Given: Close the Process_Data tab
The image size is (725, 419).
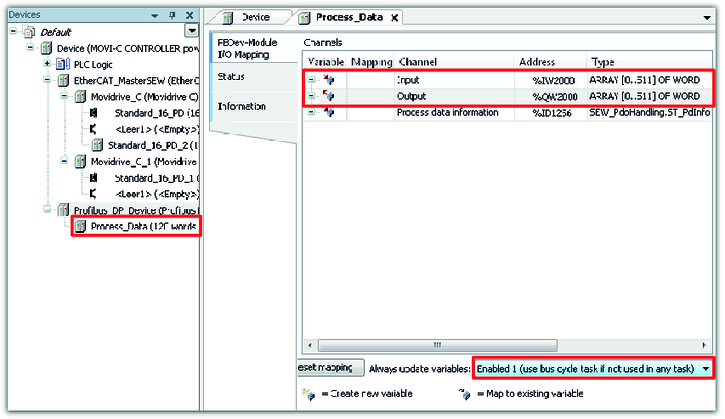Looking at the screenshot, I should coord(394,18).
